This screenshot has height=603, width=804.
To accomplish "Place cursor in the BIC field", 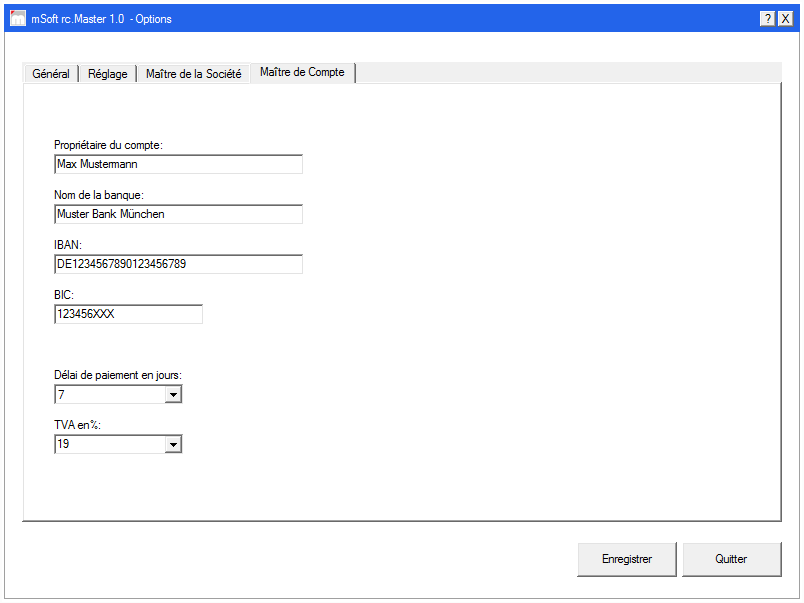I will (x=128, y=314).
